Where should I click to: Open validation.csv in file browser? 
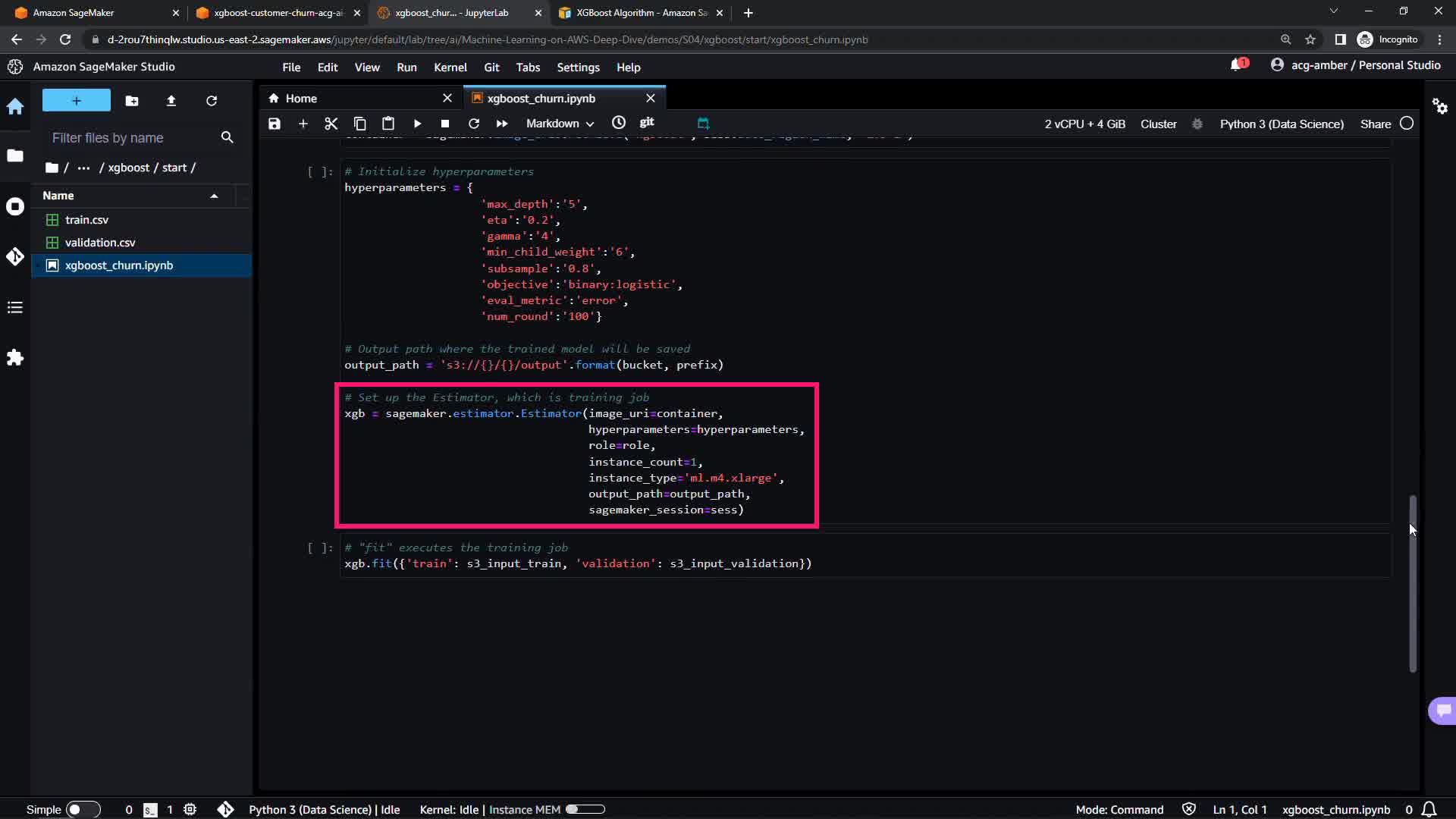pos(100,243)
